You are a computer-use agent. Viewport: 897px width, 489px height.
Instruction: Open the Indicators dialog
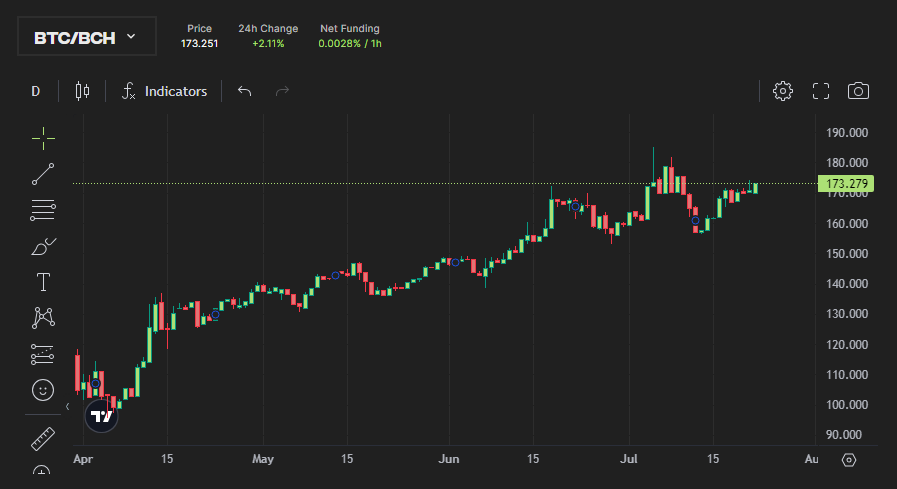coord(164,91)
